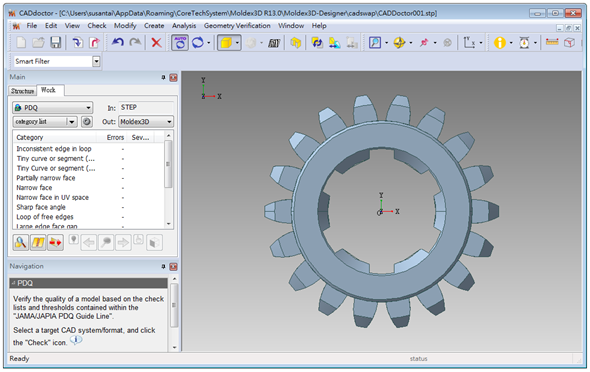Select the Narrow face in UV space row
The height and width of the screenshot is (372, 590).
pos(89,197)
